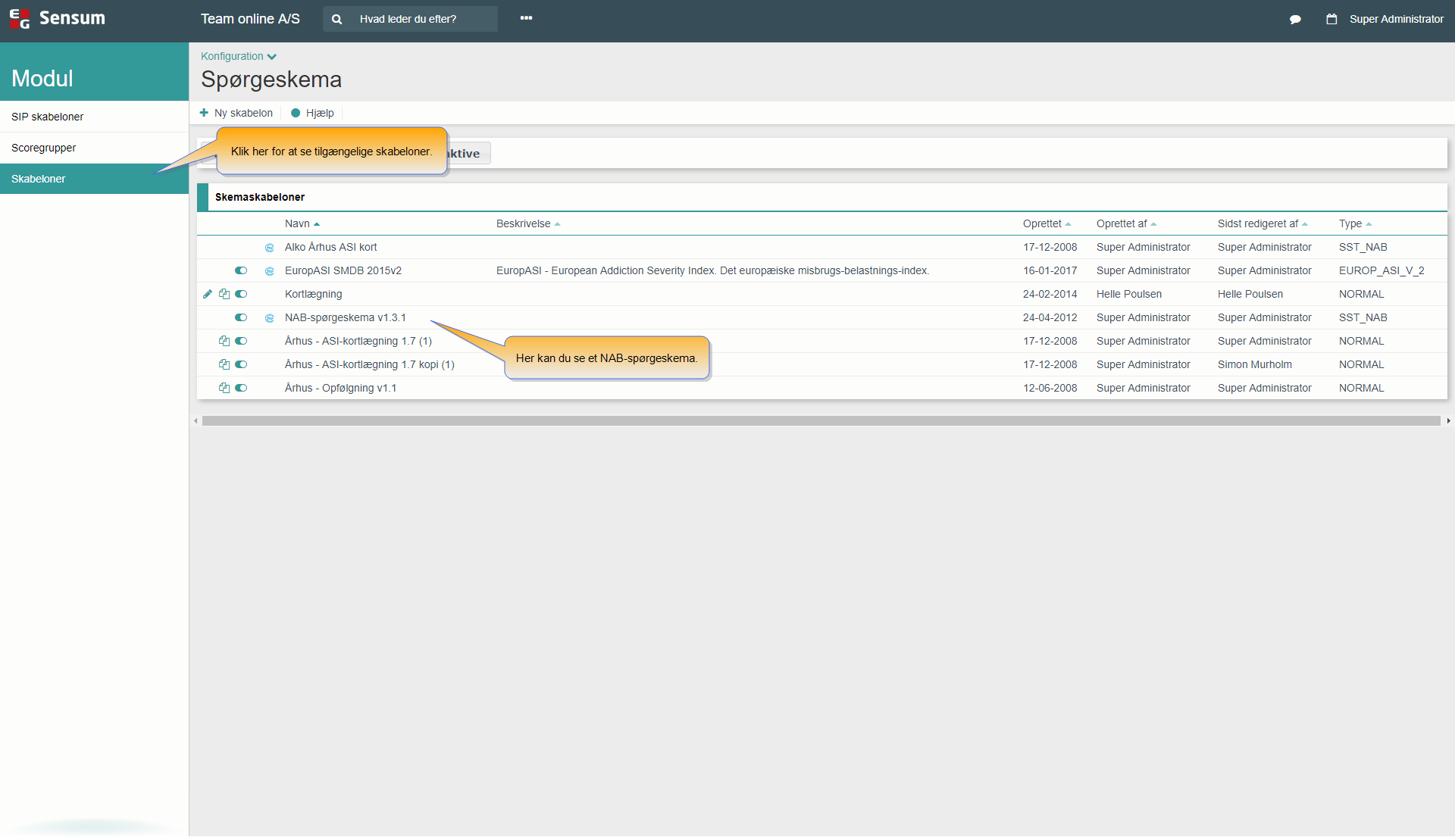Toggle active switch for Kortlægning

click(x=241, y=294)
